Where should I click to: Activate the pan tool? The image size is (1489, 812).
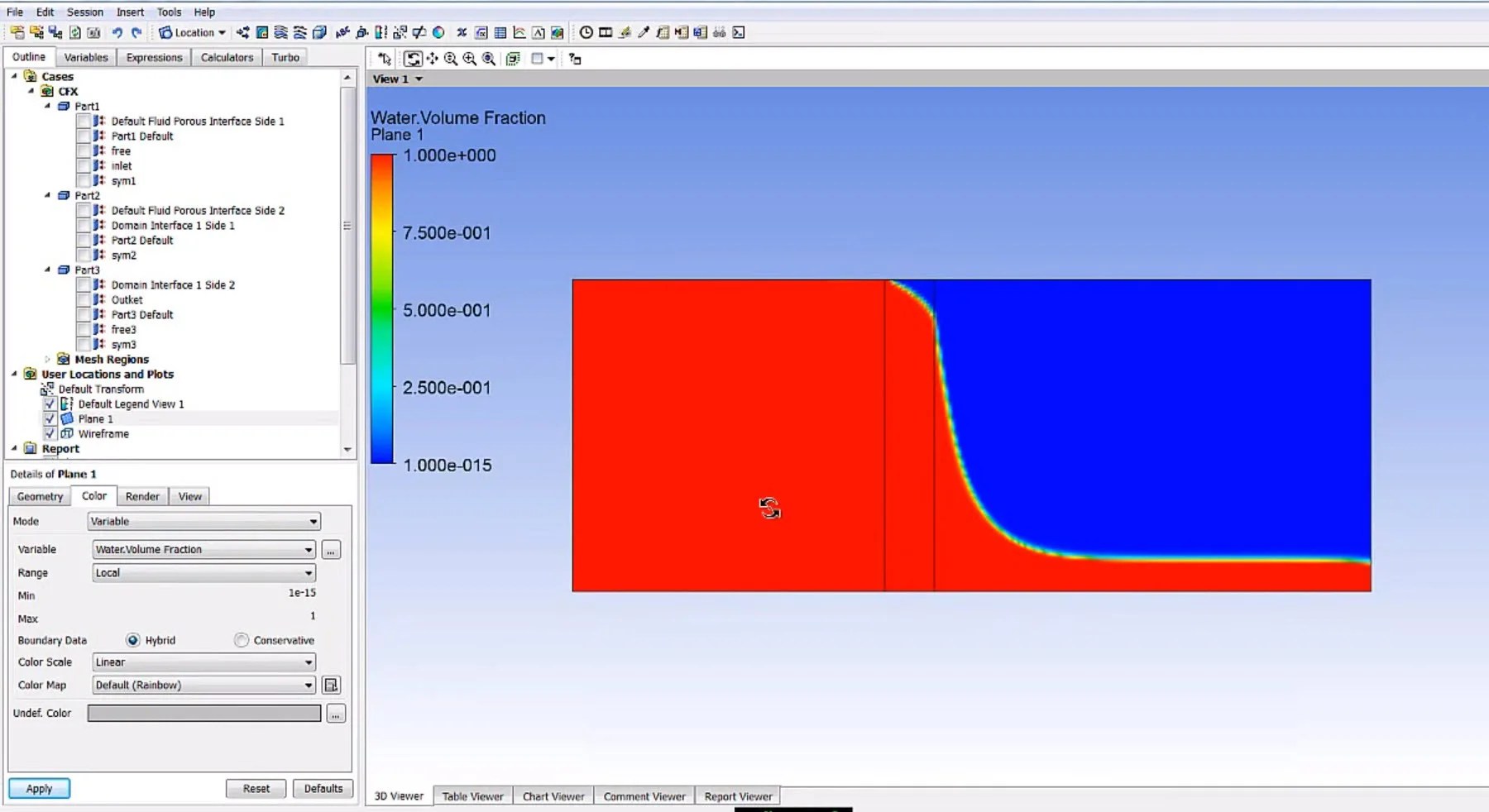pyautogui.click(x=431, y=59)
